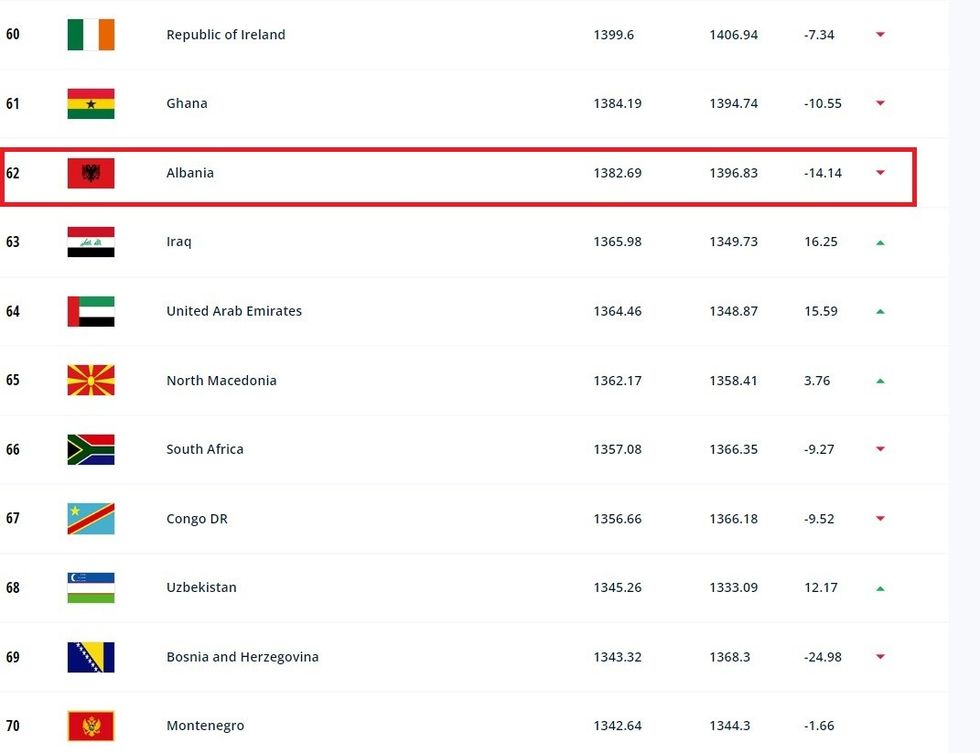The height and width of the screenshot is (753, 980).
Task: Click the Montenegro flag icon
Action: coord(91,726)
